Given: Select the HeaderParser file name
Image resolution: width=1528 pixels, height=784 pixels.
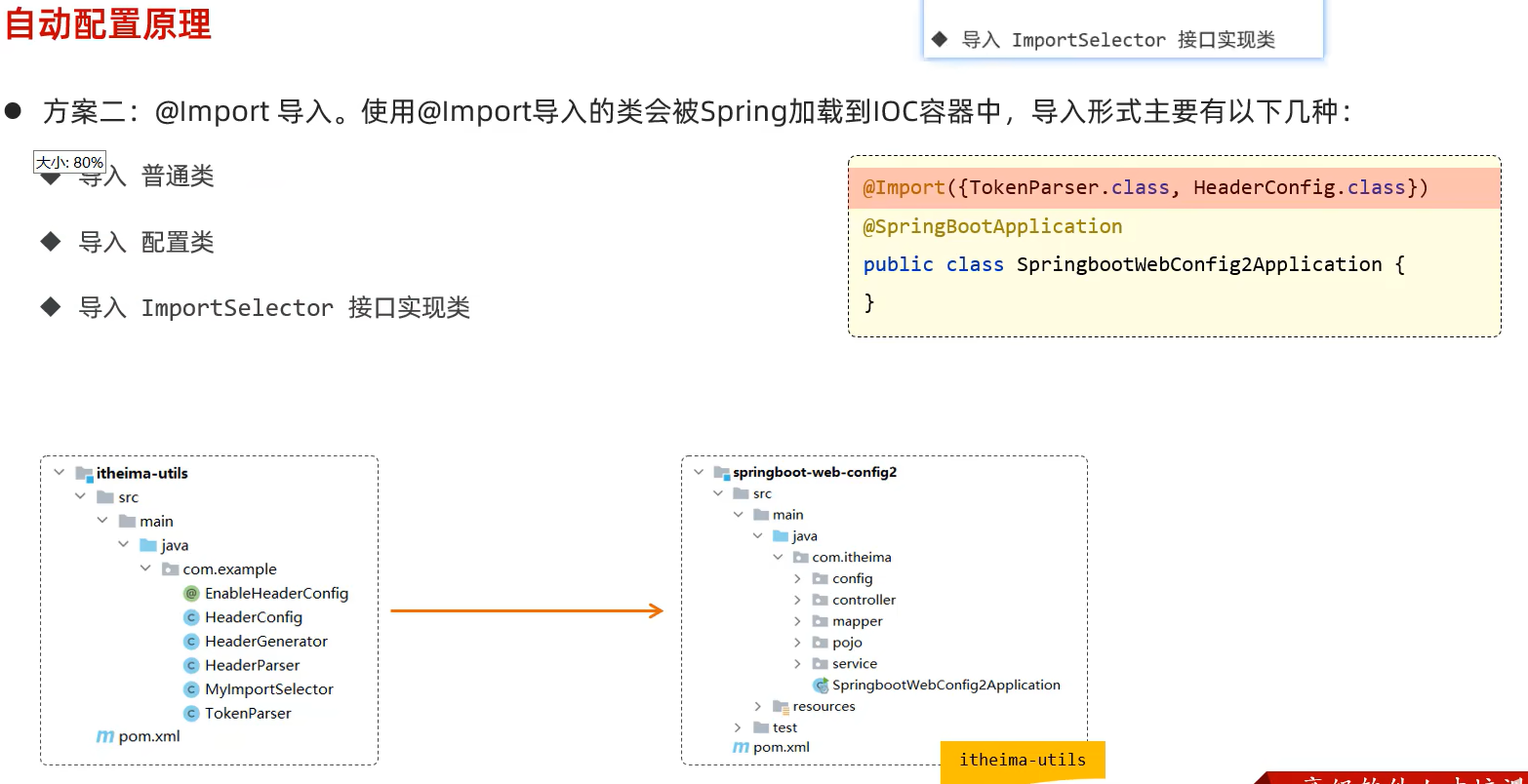Looking at the screenshot, I should [253, 665].
